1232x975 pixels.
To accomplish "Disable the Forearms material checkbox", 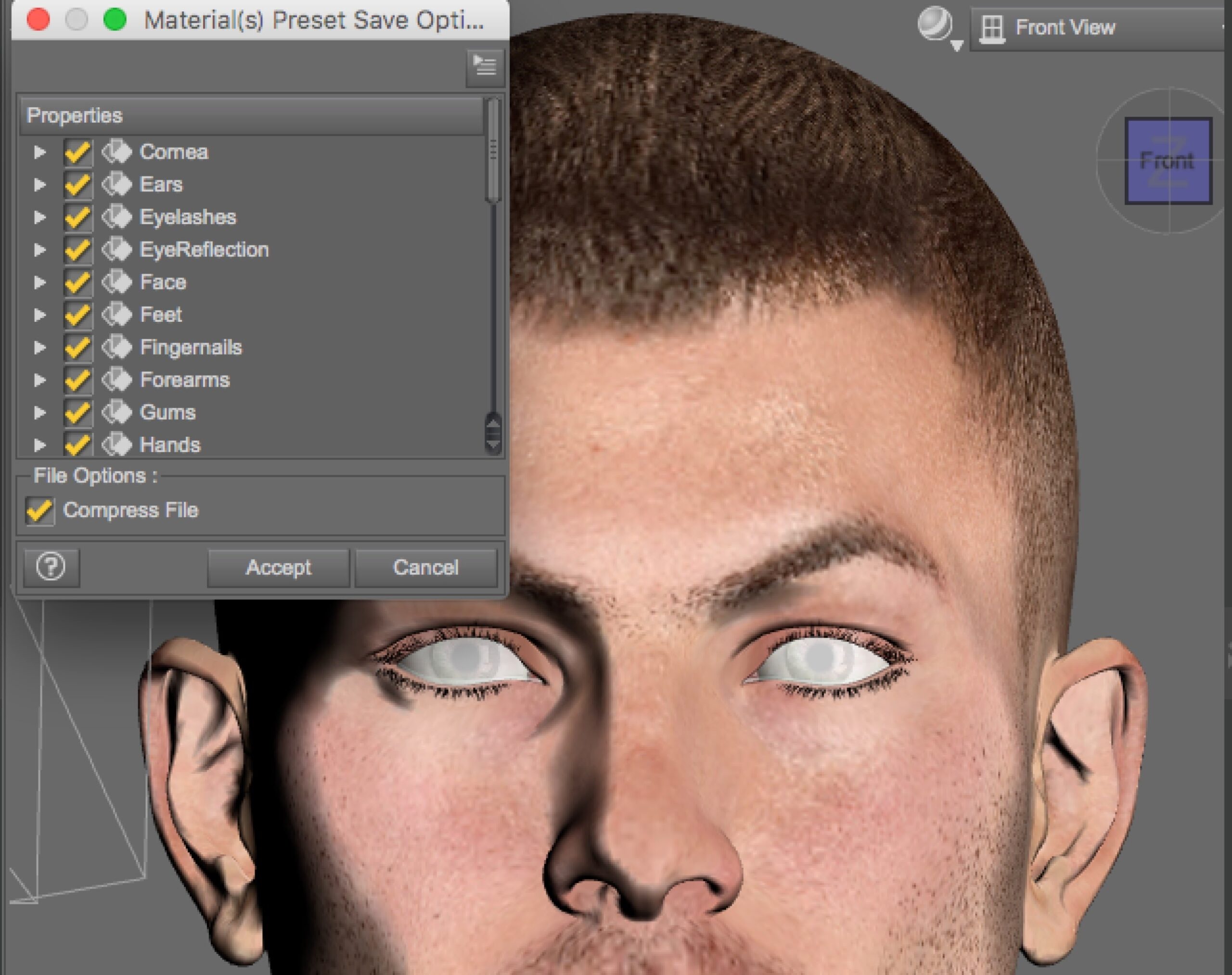I will pos(77,380).
